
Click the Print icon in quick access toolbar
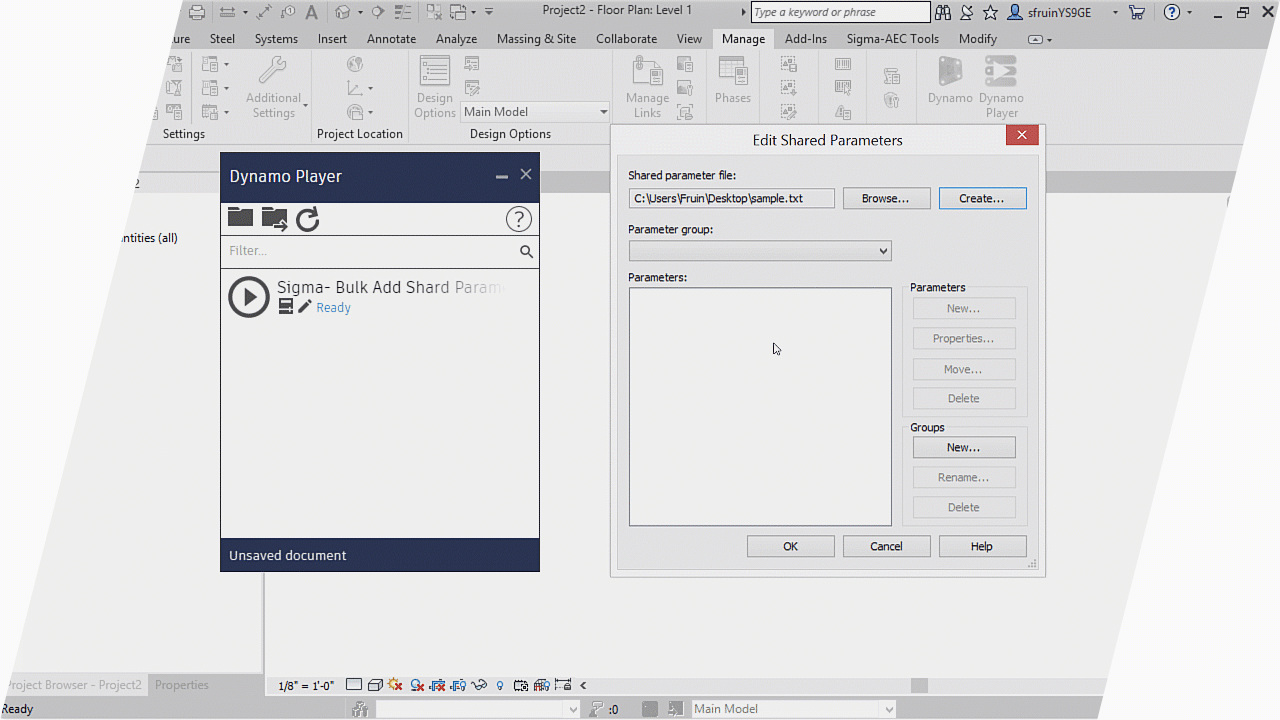coord(197,12)
